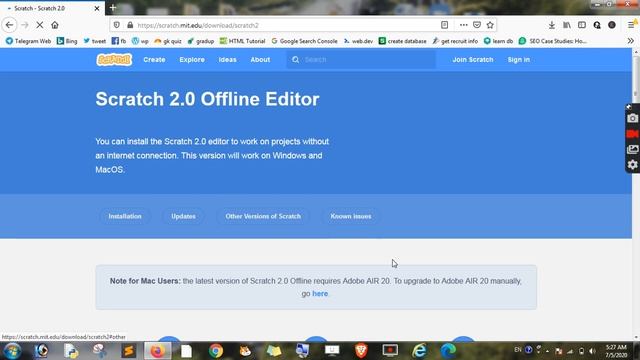The height and width of the screenshot is (360, 640).
Task: Open the Firefox downloads arrow icon
Action: click(x=551, y=25)
